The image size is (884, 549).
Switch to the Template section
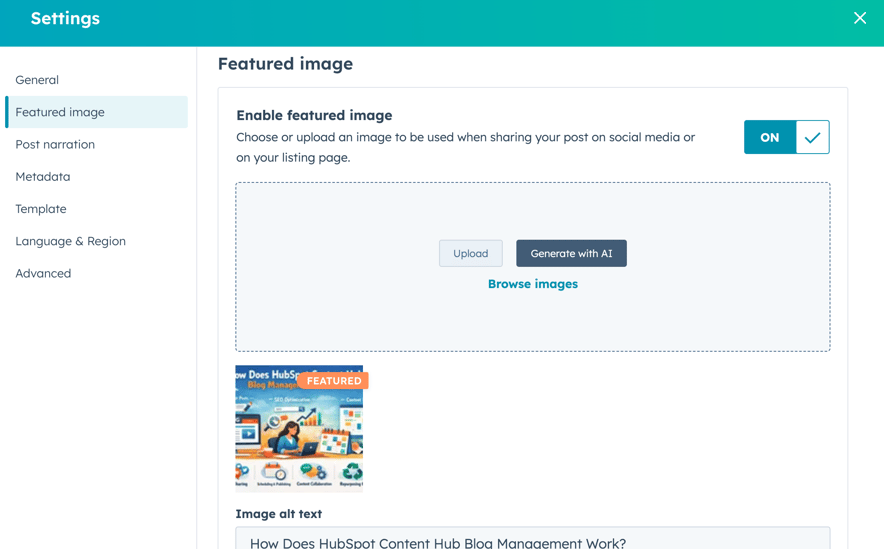[41, 209]
